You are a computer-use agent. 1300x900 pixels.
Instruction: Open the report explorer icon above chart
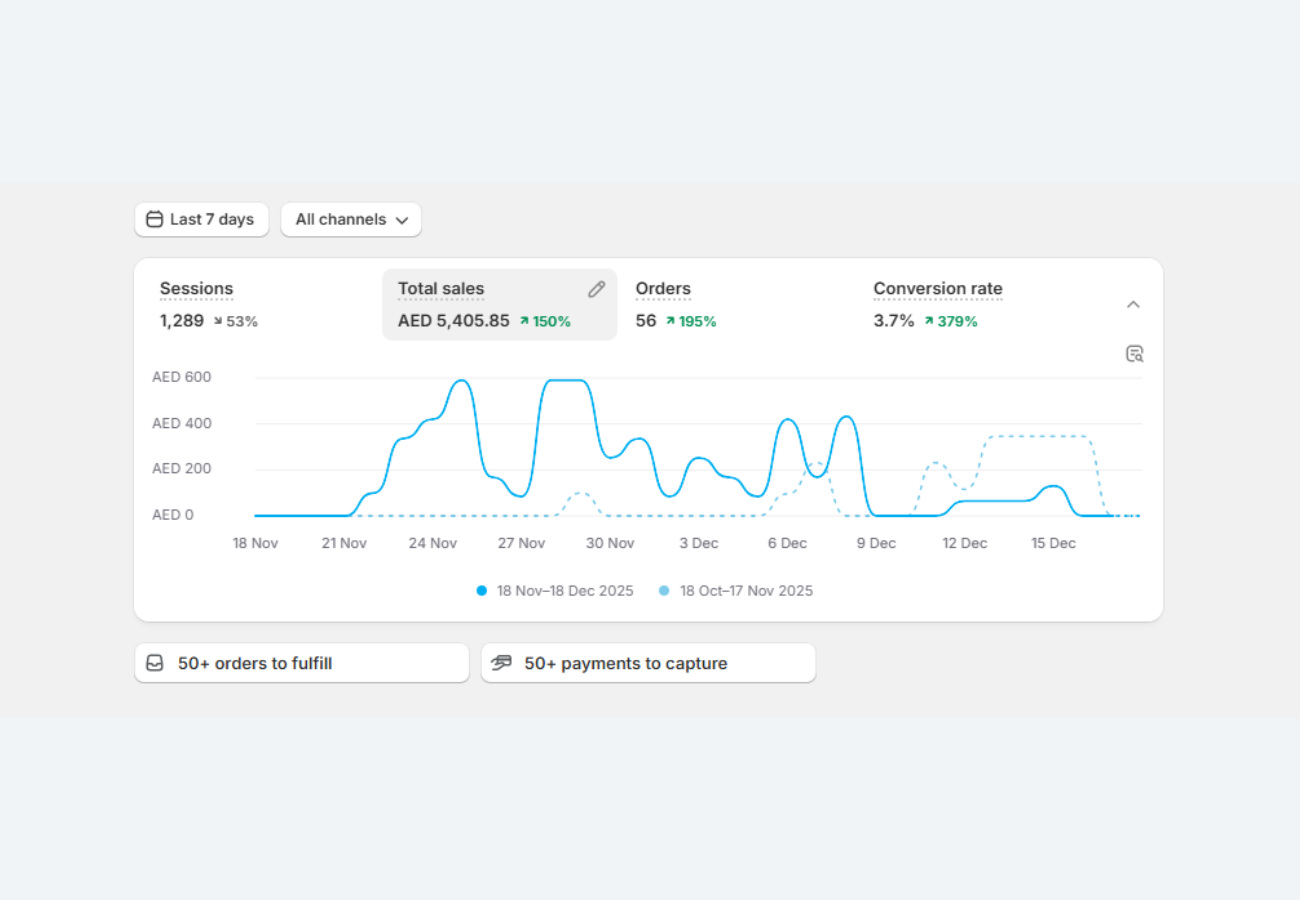click(1133, 354)
